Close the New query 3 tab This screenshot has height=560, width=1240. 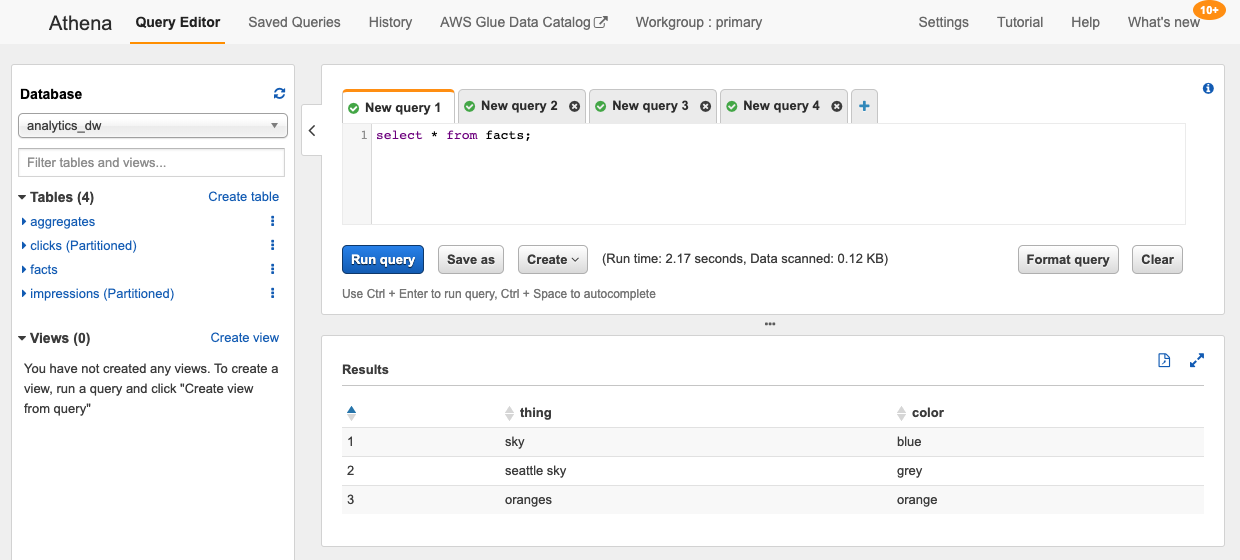705,106
